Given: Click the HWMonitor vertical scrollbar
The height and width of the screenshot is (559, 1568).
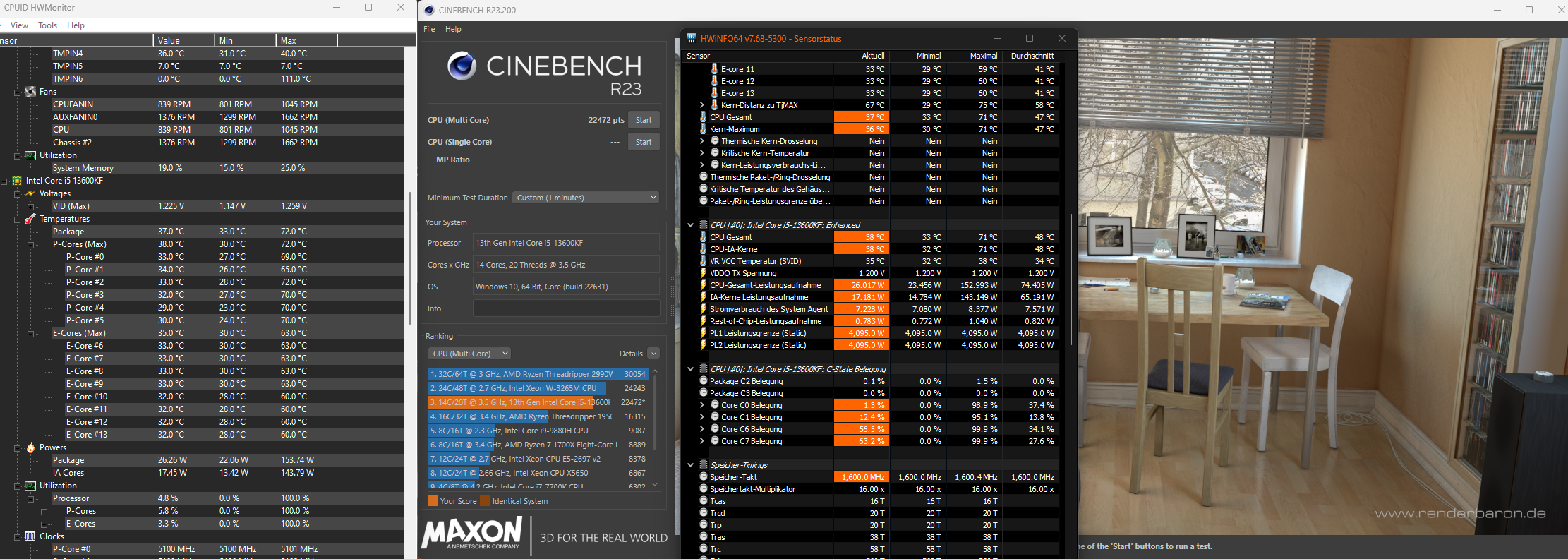Looking at the screenshot, I should click(x=410, y=258).
